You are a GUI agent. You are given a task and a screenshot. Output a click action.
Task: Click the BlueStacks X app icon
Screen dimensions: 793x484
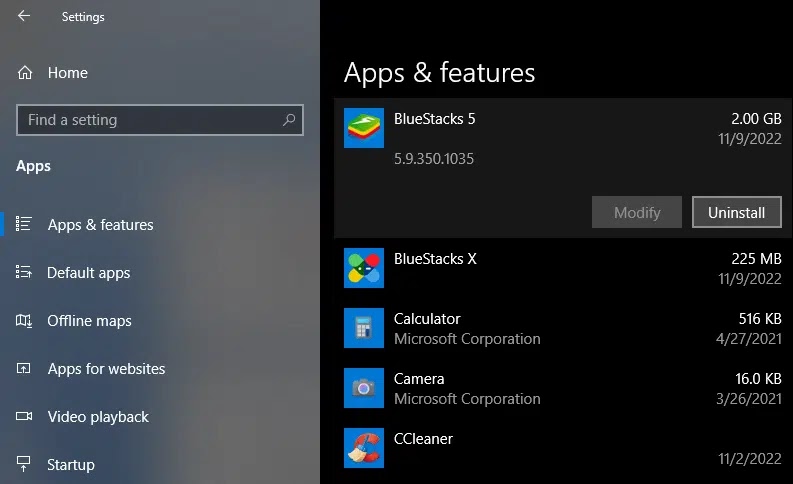click(x=364, y=268)
